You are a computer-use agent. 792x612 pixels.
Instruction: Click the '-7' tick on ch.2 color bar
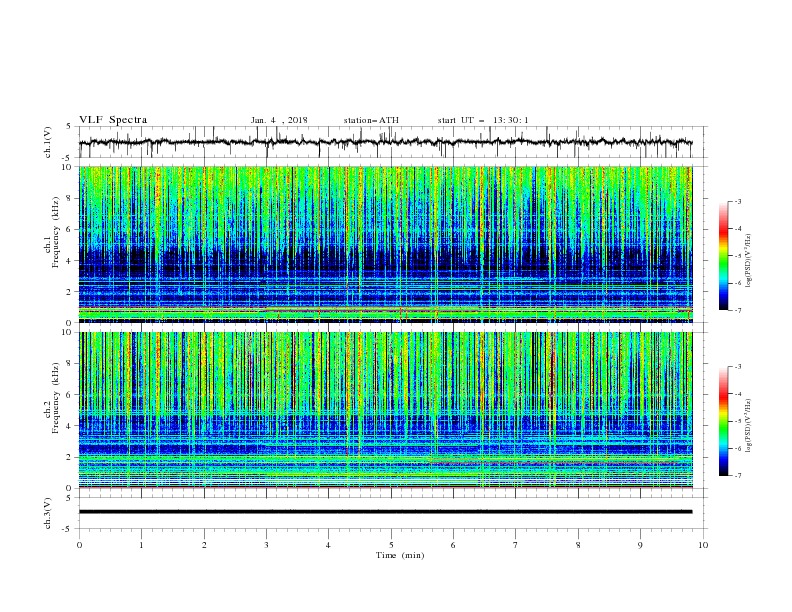(x=738, y=476)
